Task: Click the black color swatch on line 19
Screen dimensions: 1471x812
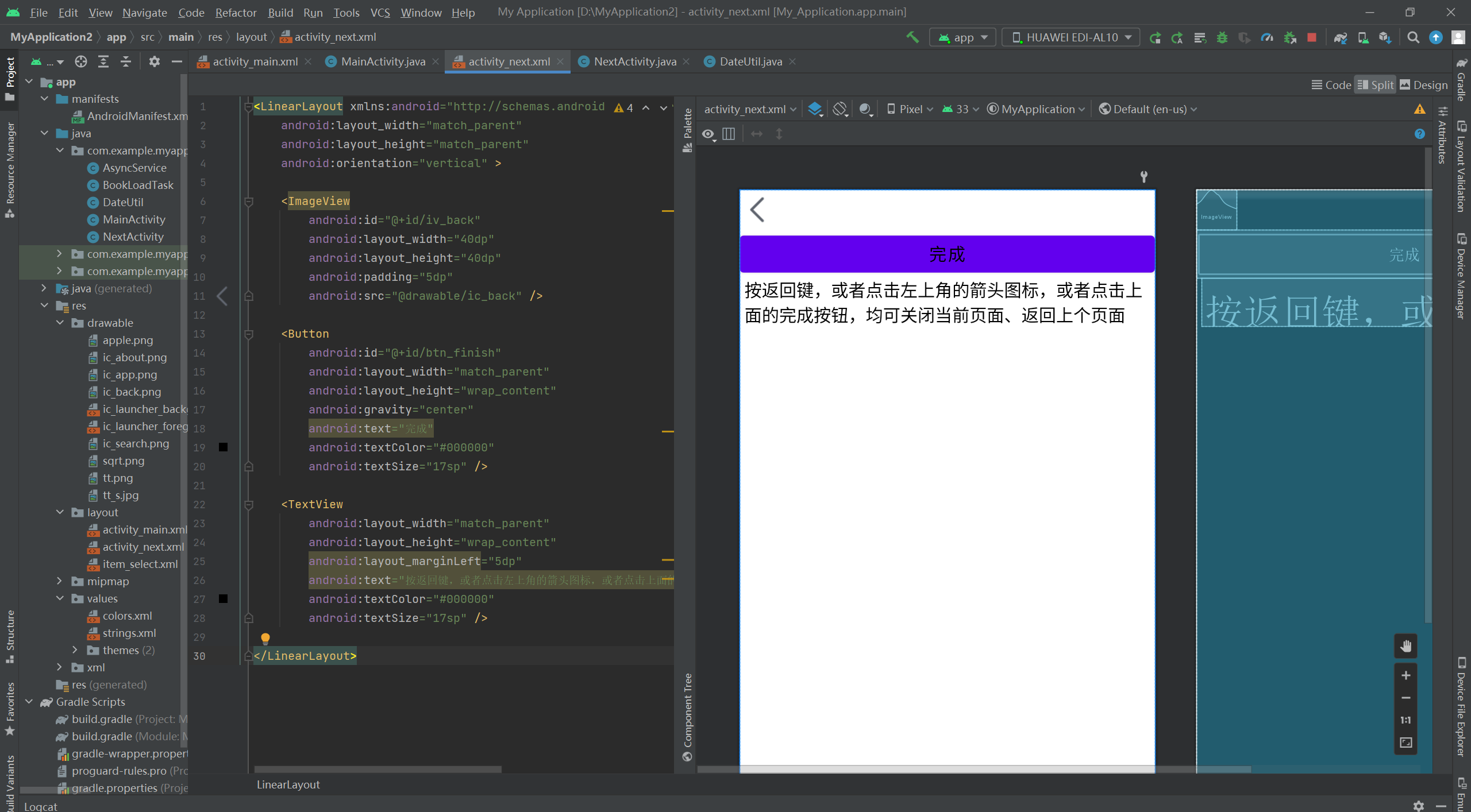Action: tap(224, 447)
